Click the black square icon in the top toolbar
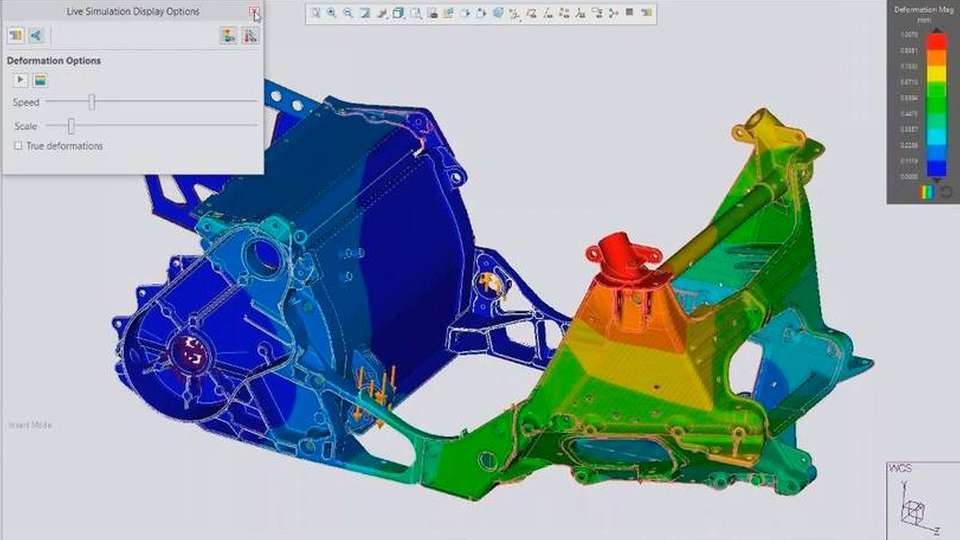The image size is (960, 540). 629,13
